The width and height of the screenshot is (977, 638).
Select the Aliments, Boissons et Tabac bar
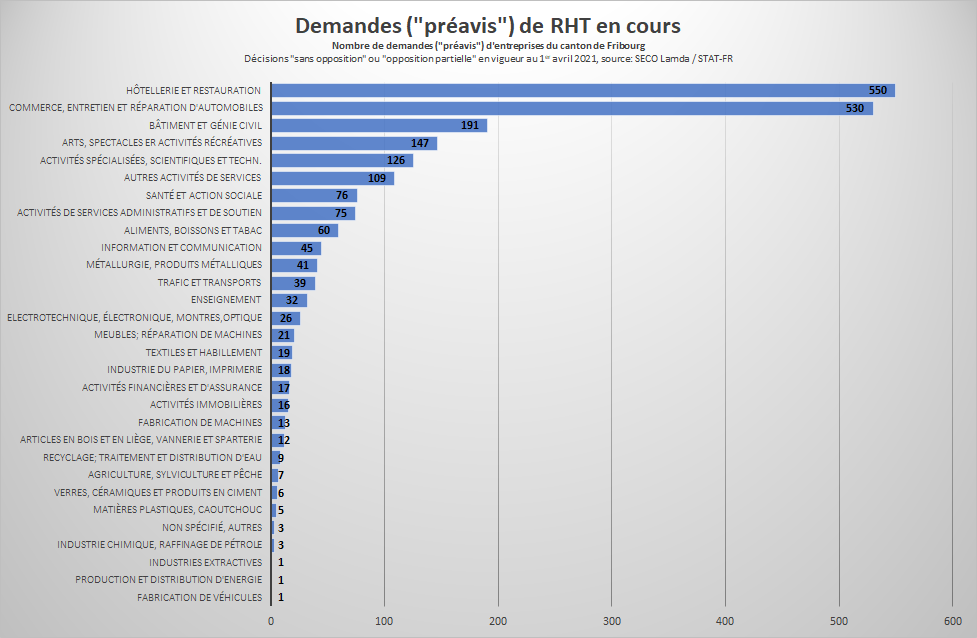[x=304, y=230]
